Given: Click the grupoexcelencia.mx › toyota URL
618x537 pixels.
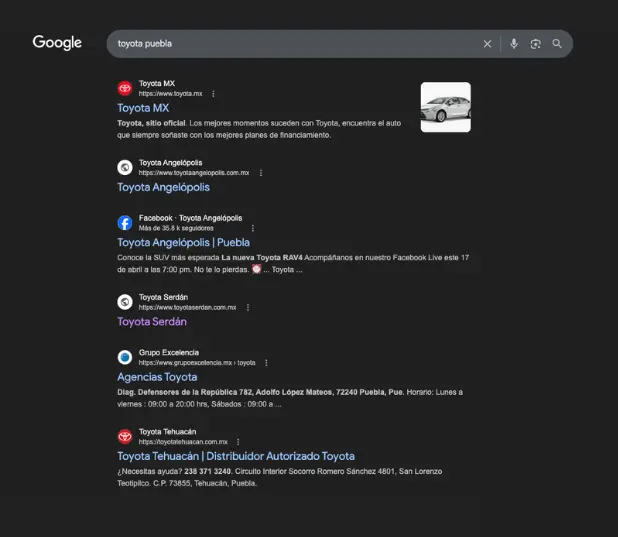Looking at the screenshot, I should [x=197, y=363].
